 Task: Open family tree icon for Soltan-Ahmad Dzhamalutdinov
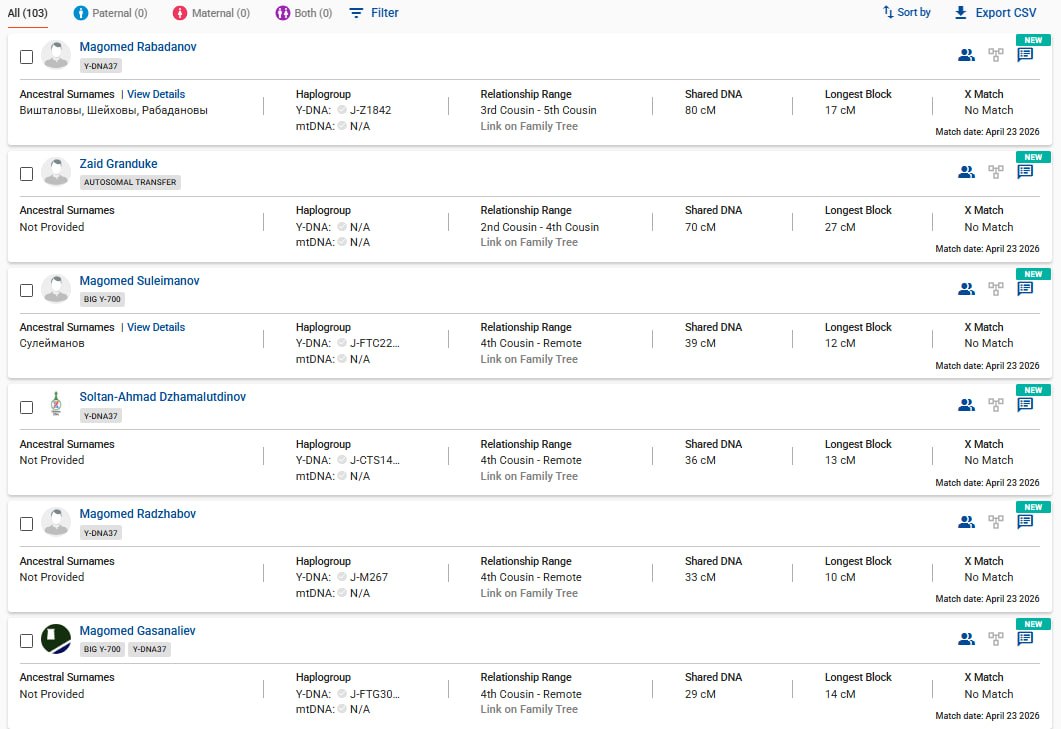click(995, 405)
